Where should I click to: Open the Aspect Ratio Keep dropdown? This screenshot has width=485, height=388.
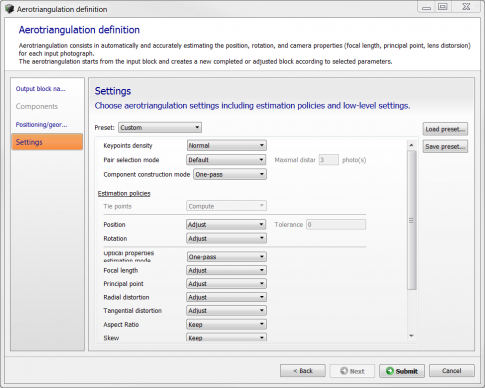(x=226, y=324)
